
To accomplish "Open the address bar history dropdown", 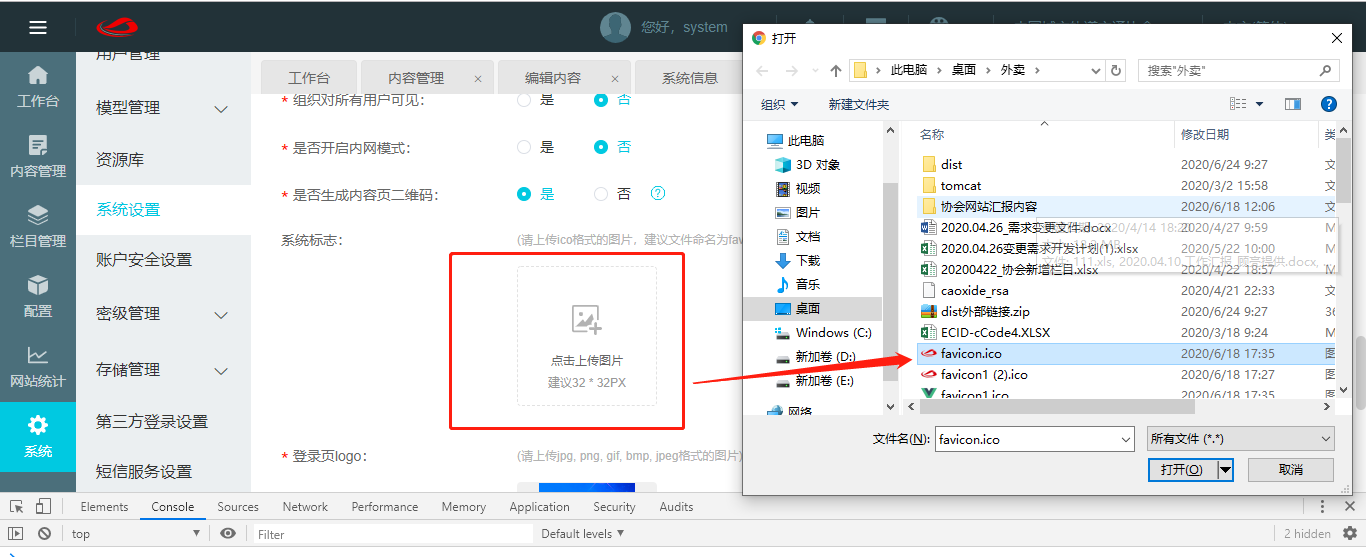I will [1094, 70].
